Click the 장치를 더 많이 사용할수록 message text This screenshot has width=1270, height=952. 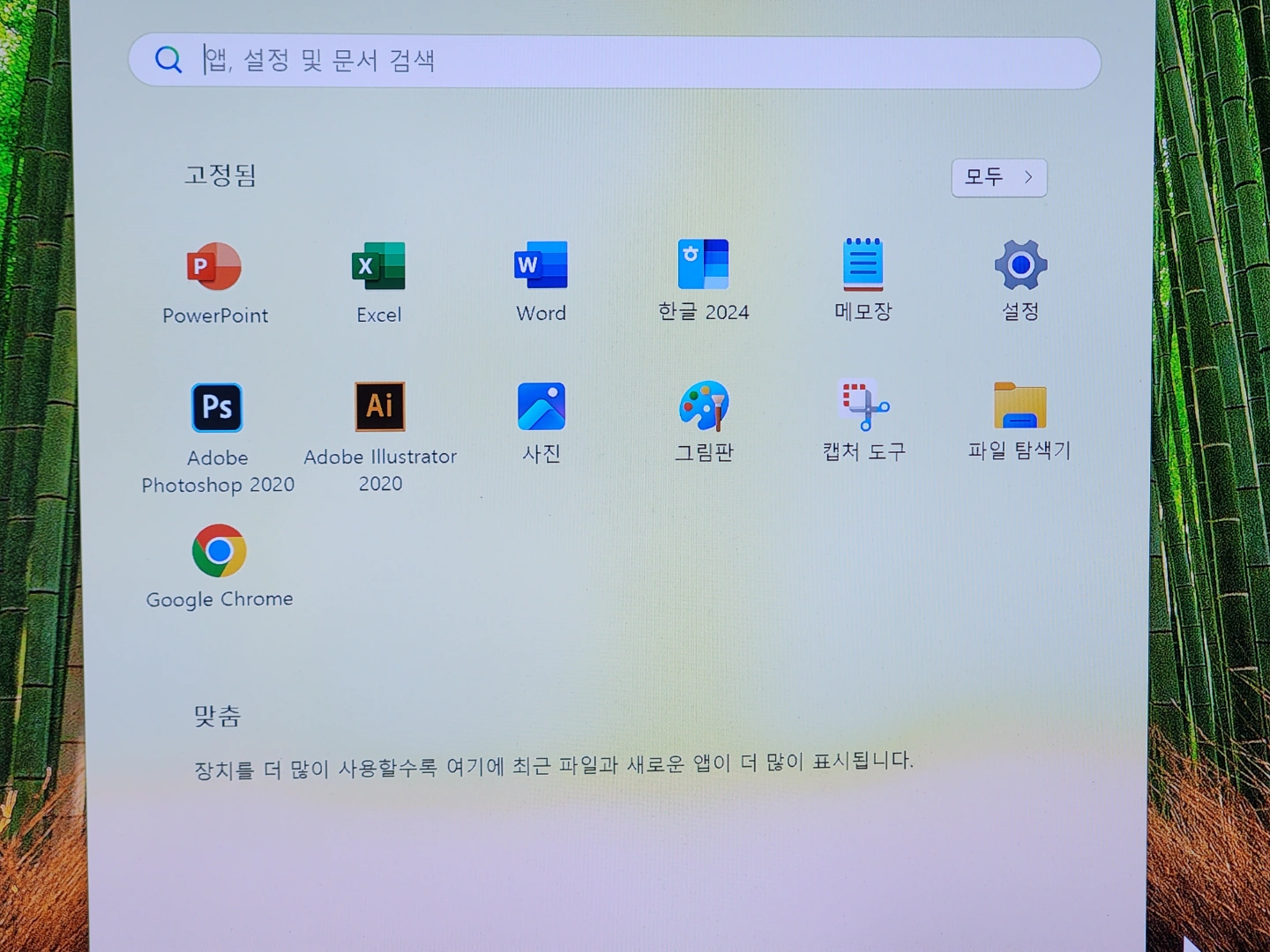pyautogui.click(x=554, y=764)
